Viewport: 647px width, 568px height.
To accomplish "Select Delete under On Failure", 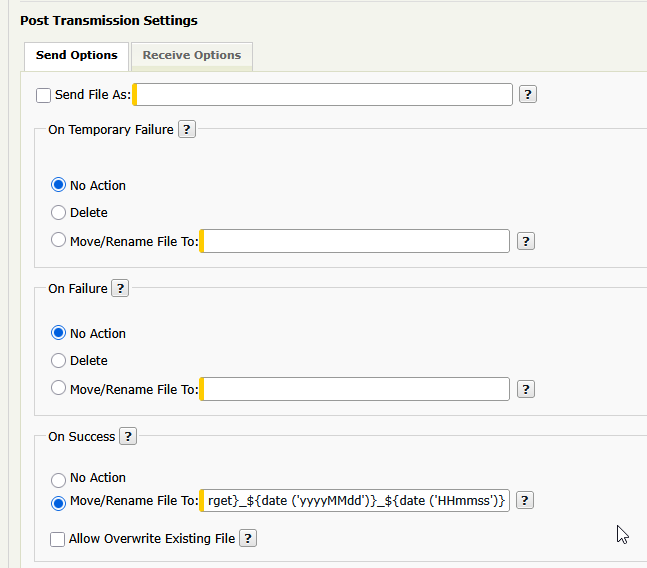I will click(x=58, y=361).
